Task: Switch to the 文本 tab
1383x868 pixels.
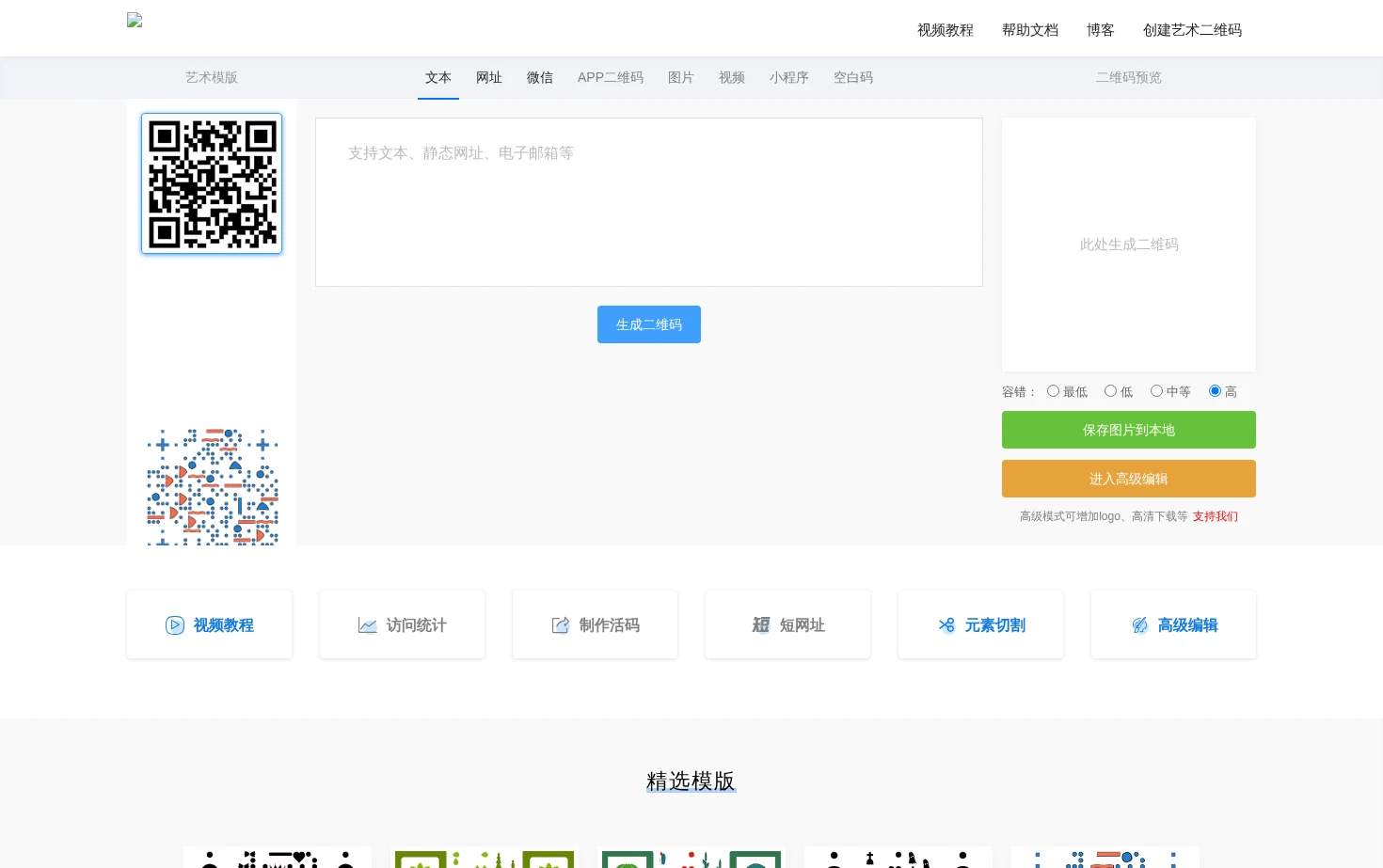Action: tap(438, 77)
